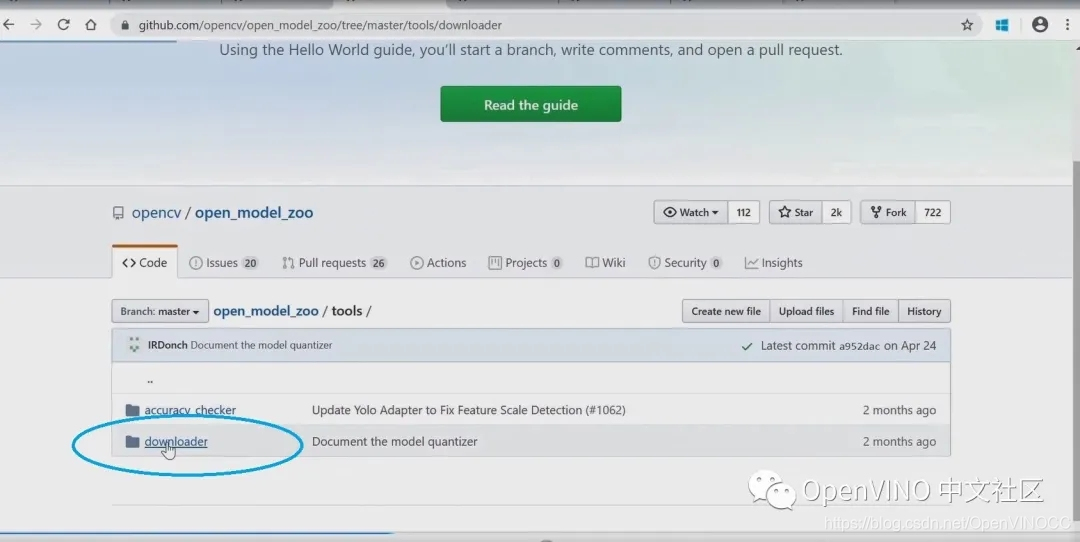Open commit hash a952dac
This screenshot has width=1080, height=542.
[x=859, y=346]
